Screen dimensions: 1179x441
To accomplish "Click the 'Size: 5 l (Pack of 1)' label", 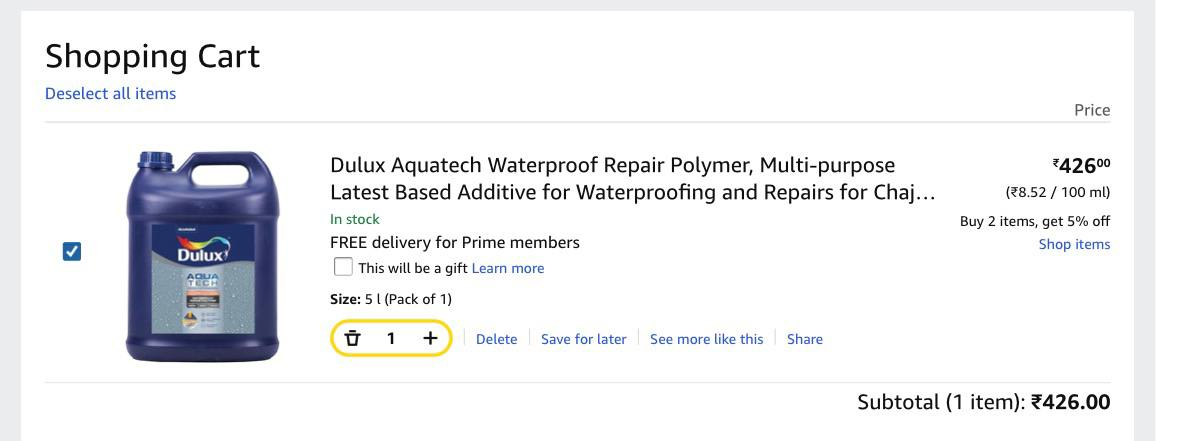I will tap(391, 299).
